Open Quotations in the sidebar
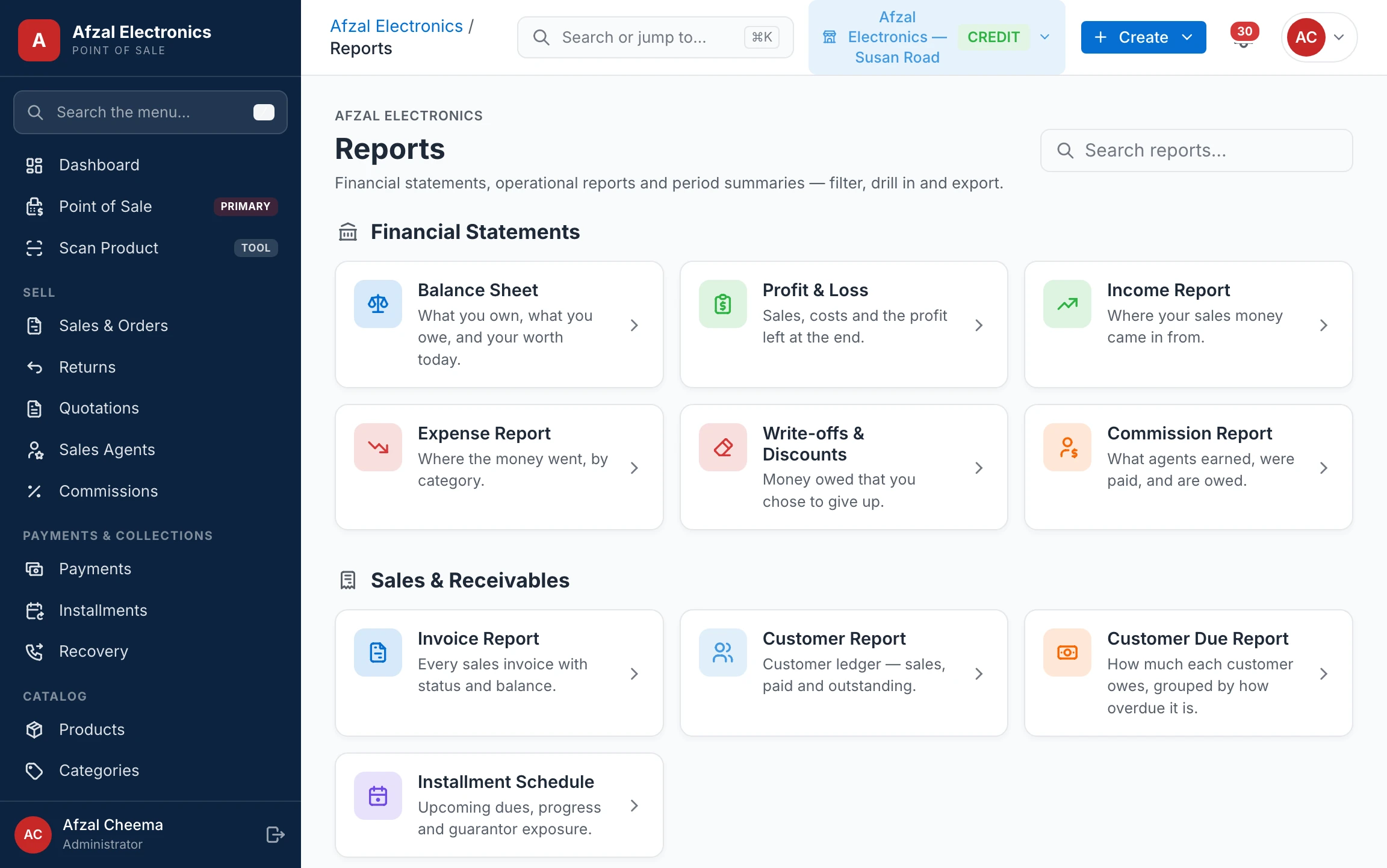This screenshot has height=868, width=1387. point(150,408)
